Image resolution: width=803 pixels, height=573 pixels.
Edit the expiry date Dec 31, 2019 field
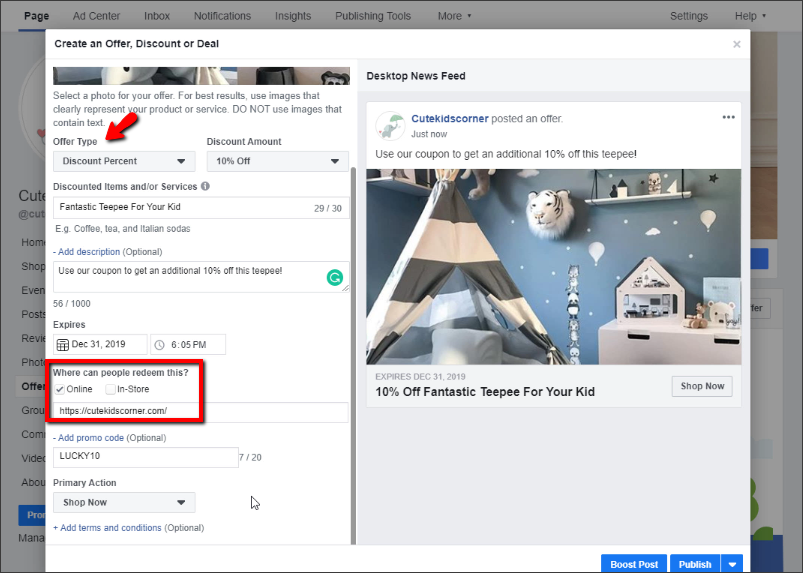[100, 345]
